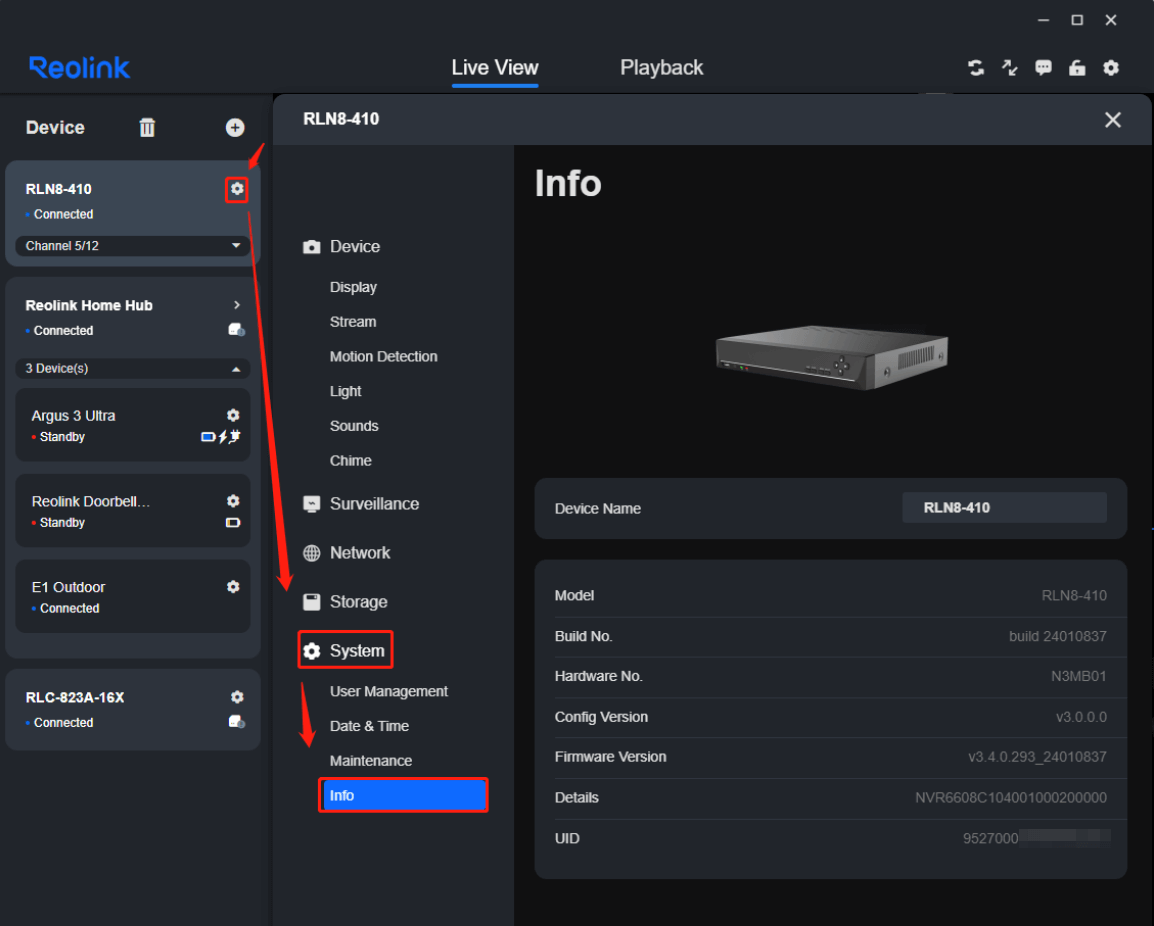Click Reolink Doorbell battery icon
This screenshot has height=926, width=1154.
pyautogui.click(x=233, y=523)
